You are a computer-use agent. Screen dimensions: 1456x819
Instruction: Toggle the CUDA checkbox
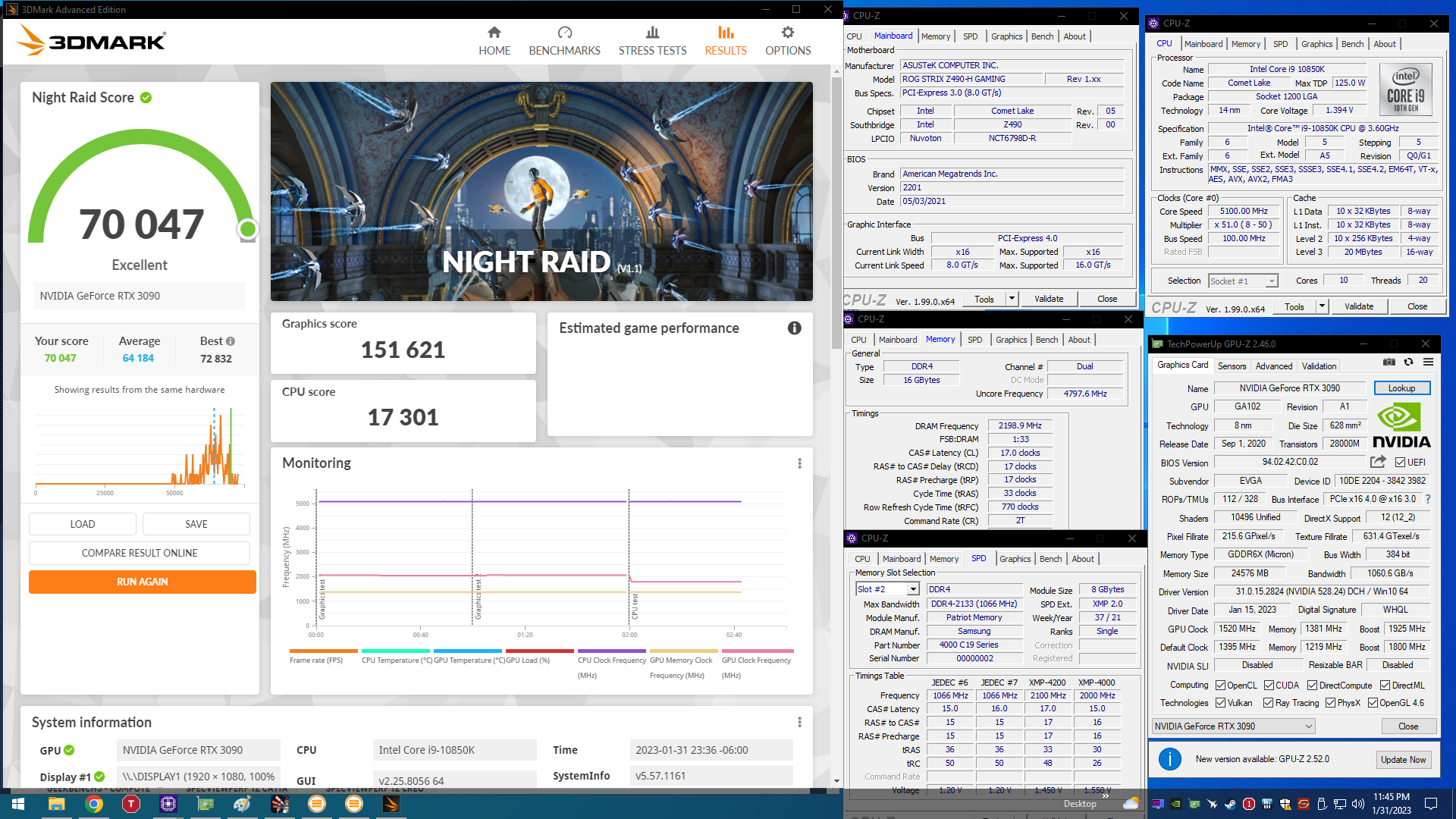[1269, 686]
